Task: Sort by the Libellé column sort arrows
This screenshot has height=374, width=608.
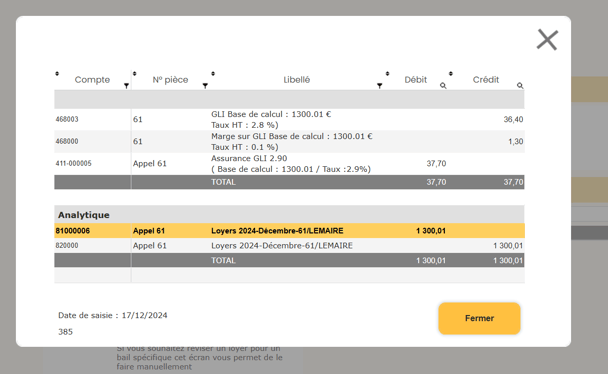Action: coord(213,74)
